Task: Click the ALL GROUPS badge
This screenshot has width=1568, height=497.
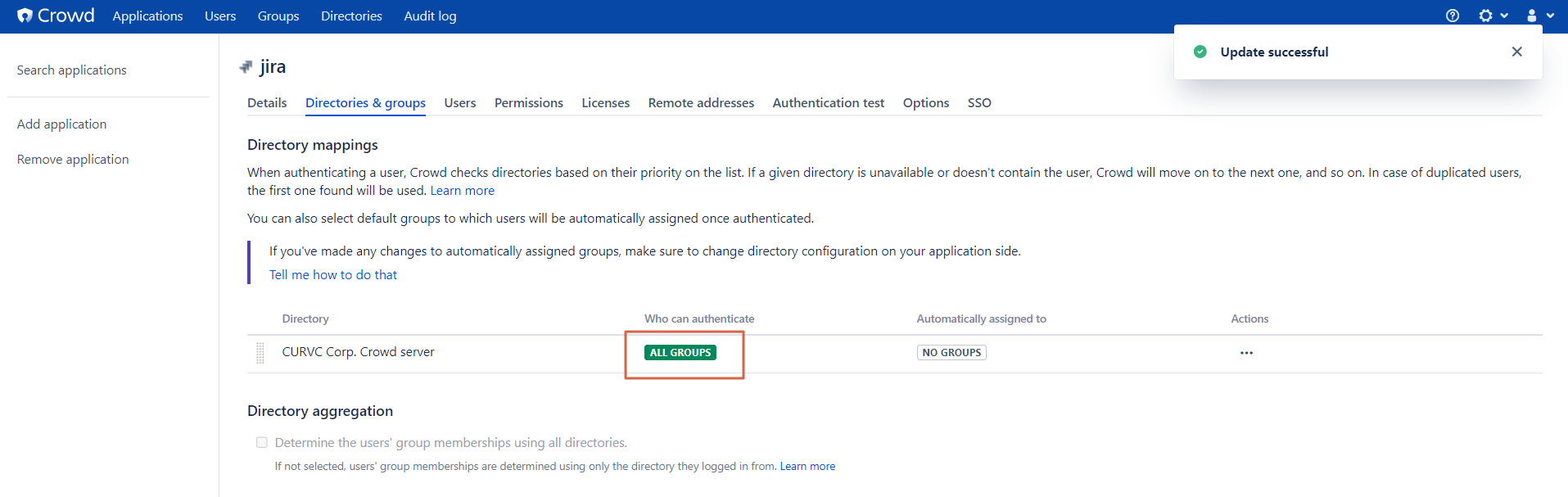Action: (x=680, y=353)
